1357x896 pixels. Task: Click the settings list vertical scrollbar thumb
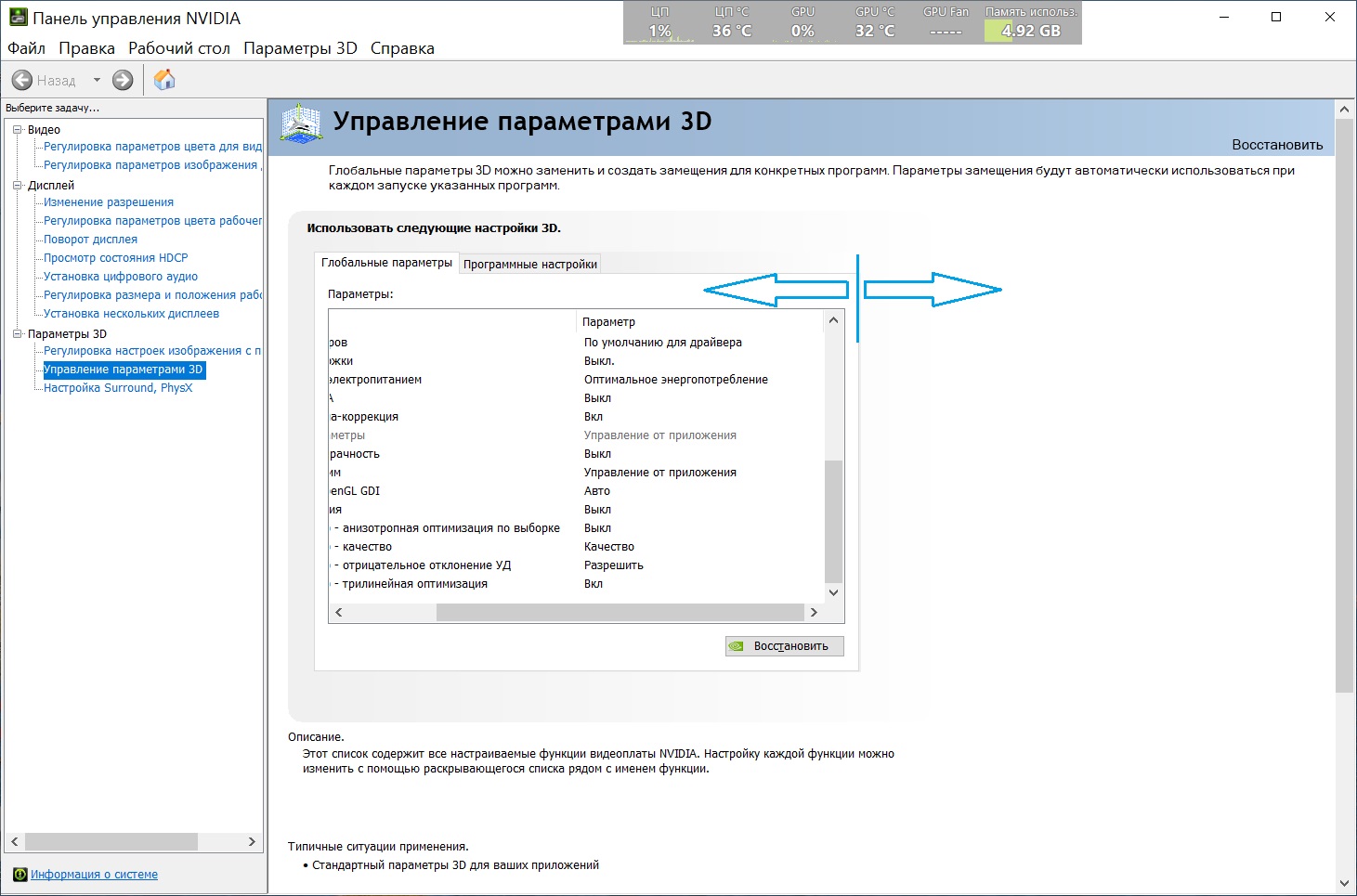[x=833, y=521]
